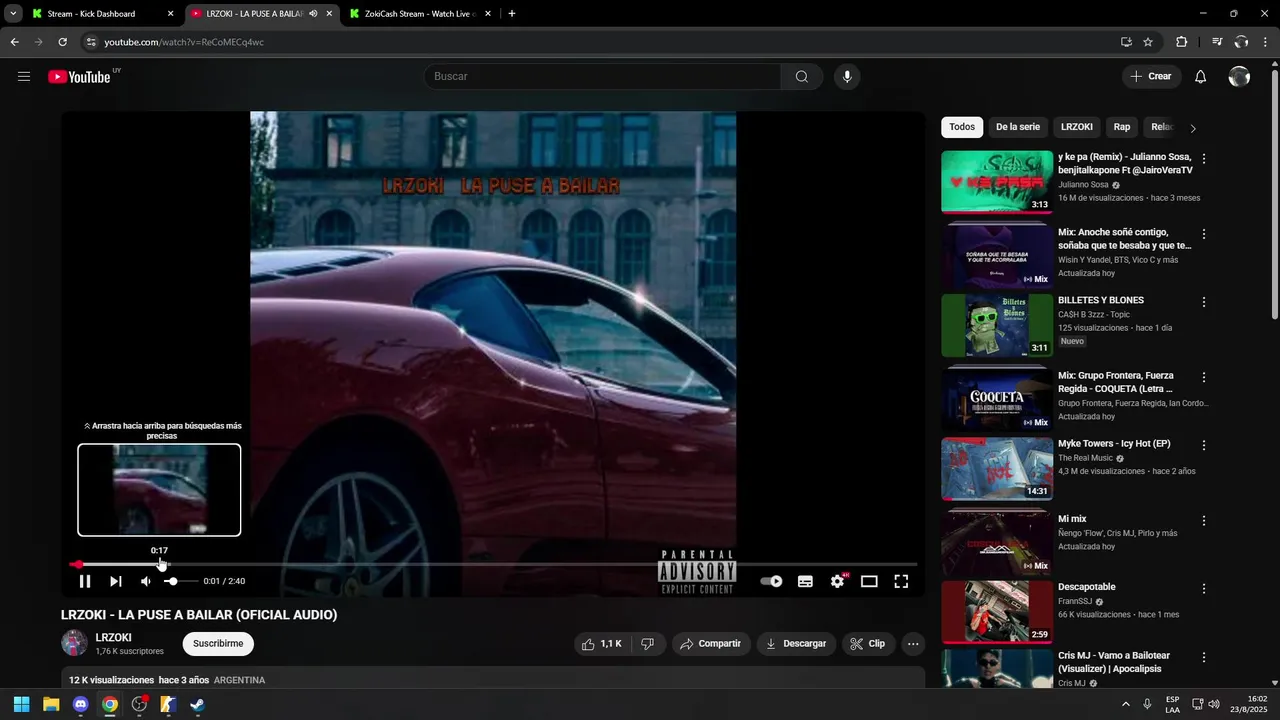
Task: Open options menu for Myke Towers Icy Hot
Action: click(1204, 445)
